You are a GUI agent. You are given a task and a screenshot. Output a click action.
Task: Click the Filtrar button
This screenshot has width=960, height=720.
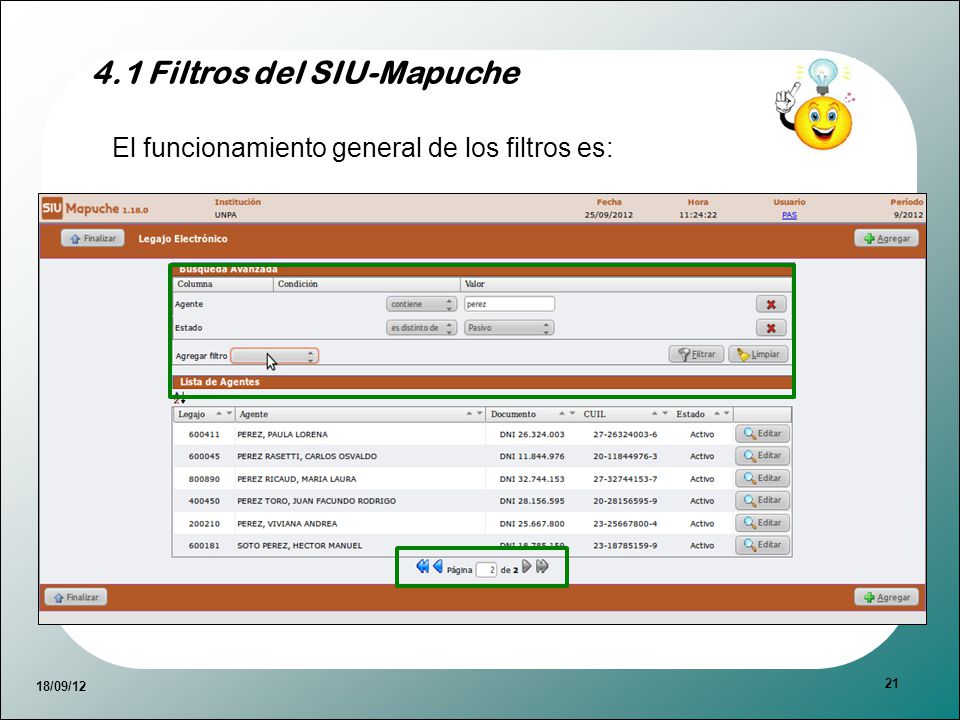[696, 354]
